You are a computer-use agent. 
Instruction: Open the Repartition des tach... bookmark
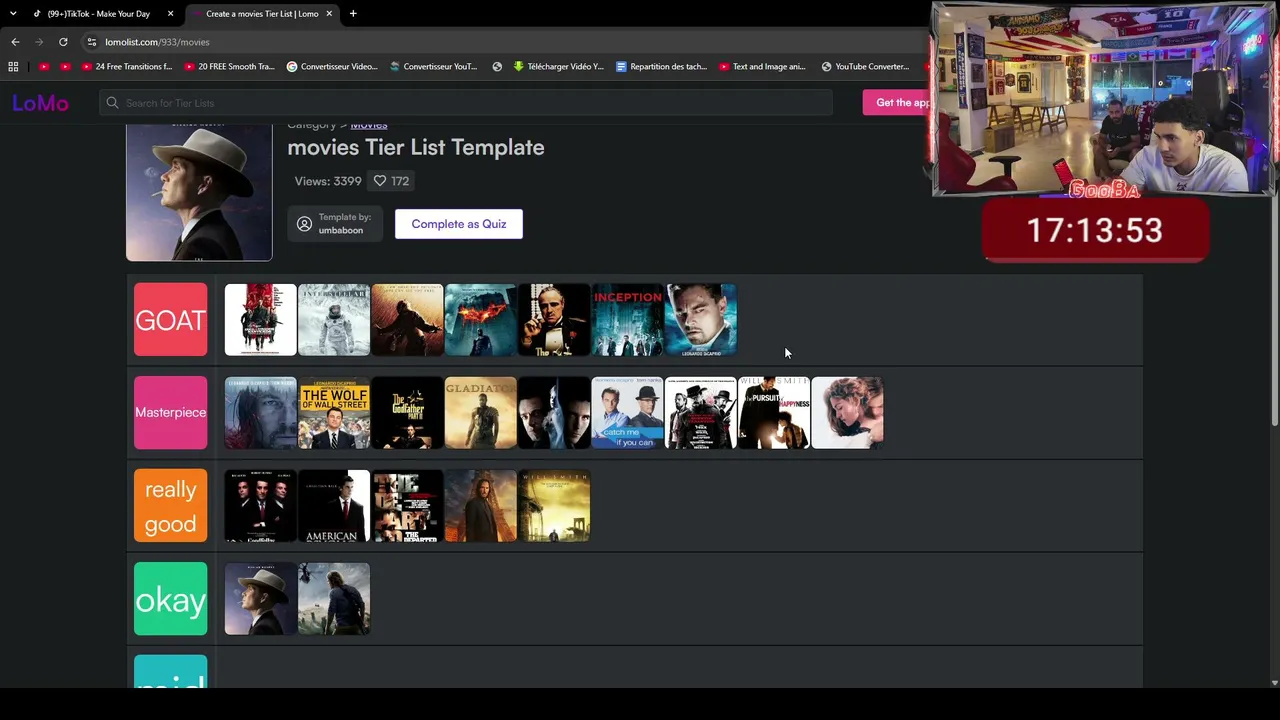point(661,67)
